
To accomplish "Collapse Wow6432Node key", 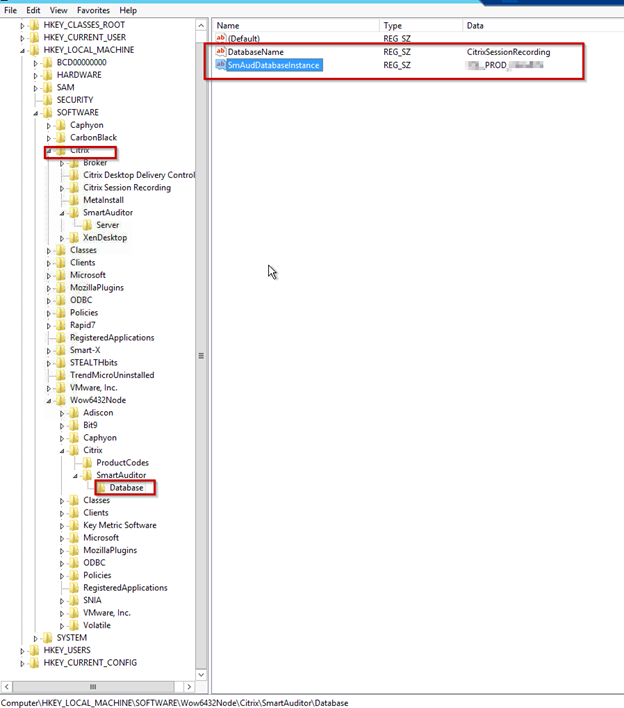I will click(48, 401).
